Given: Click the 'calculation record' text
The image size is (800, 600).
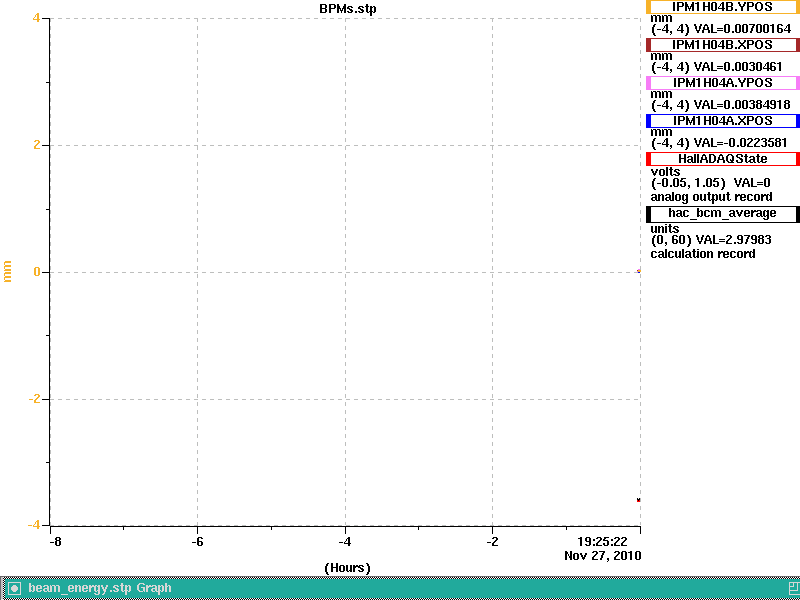Looking at the screenshot, I should click(703, 254).
